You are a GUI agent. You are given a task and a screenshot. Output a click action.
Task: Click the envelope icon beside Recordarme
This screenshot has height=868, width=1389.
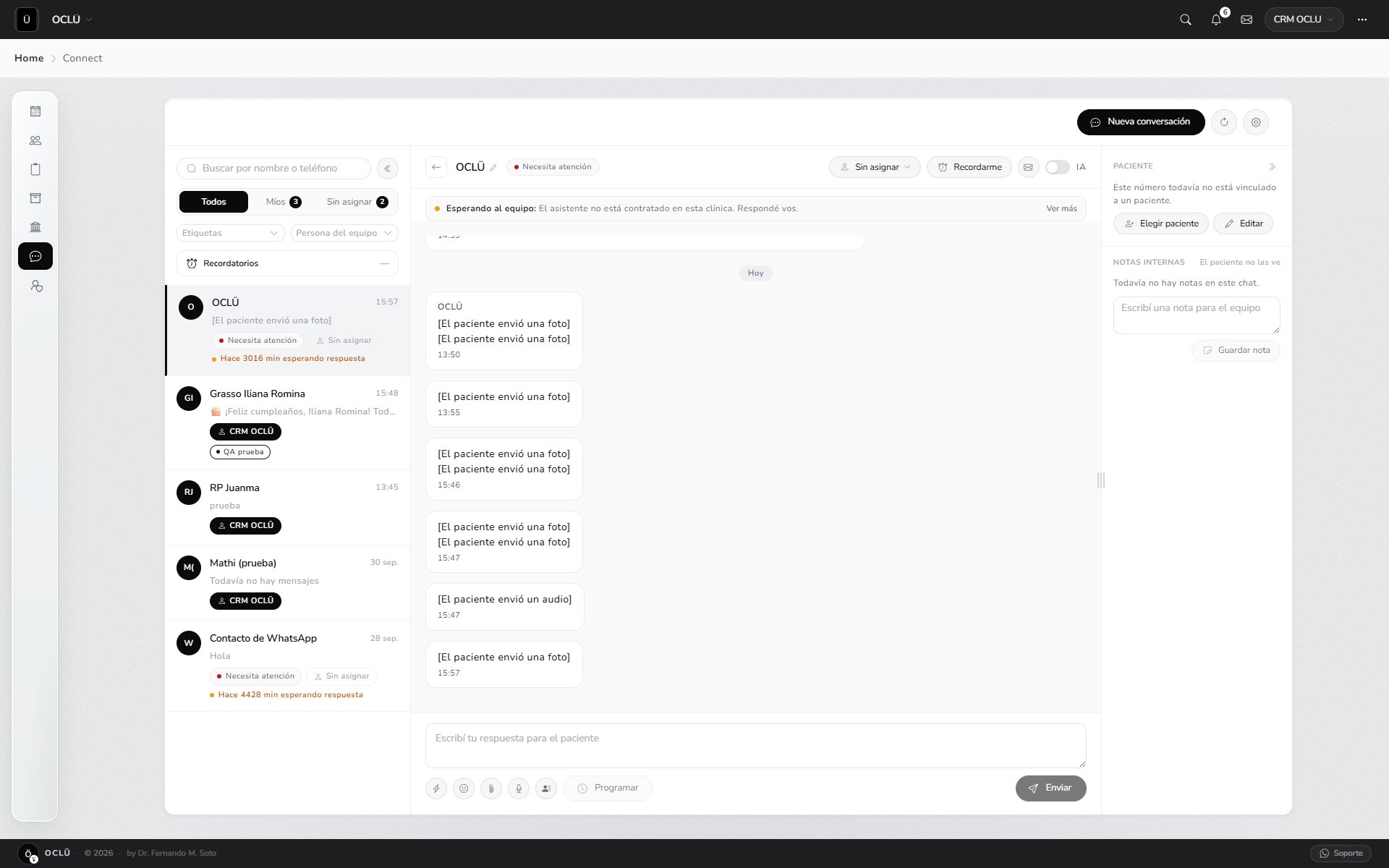pyautogui.click(x=1028, y=167)
